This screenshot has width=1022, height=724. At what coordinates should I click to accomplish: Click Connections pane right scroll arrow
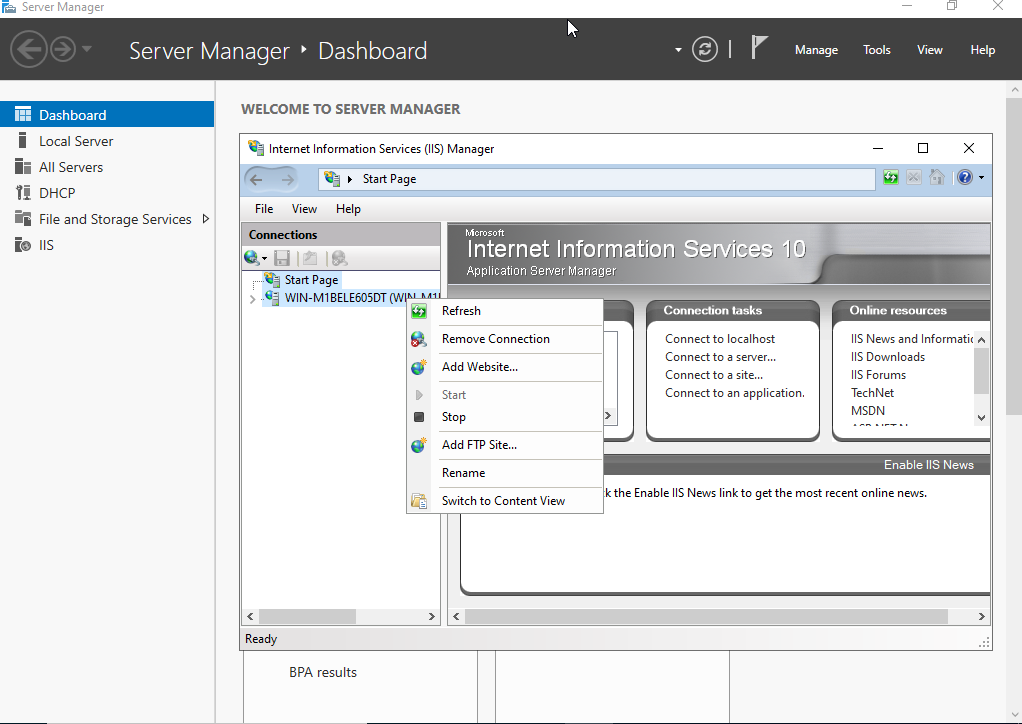(x=431, y=616)
